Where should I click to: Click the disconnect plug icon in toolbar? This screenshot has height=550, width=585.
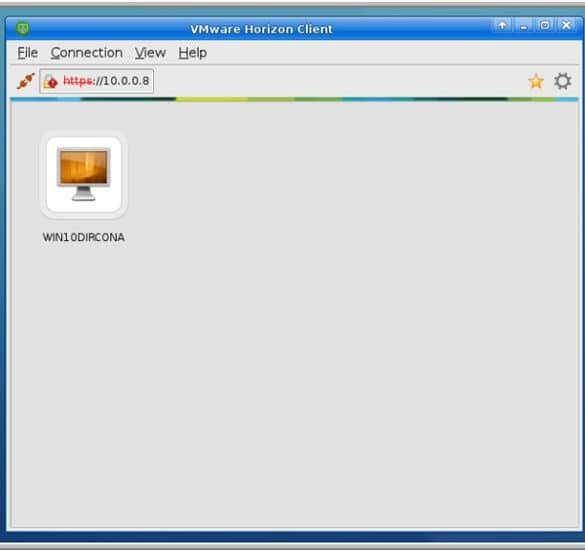click(x=26, y=81)
